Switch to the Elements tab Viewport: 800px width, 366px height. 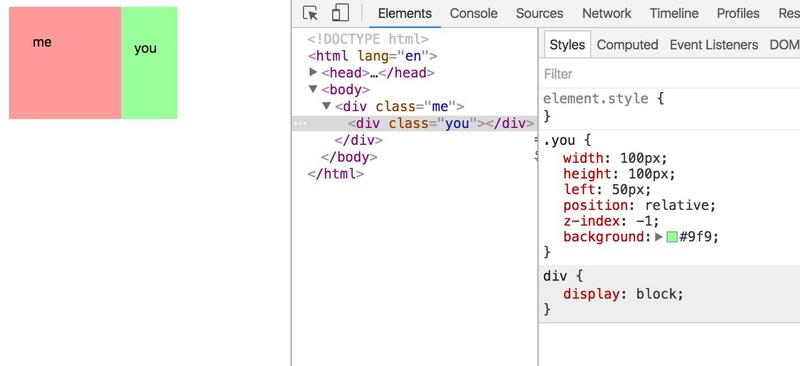pyautogui.click(x=405, y=13)
